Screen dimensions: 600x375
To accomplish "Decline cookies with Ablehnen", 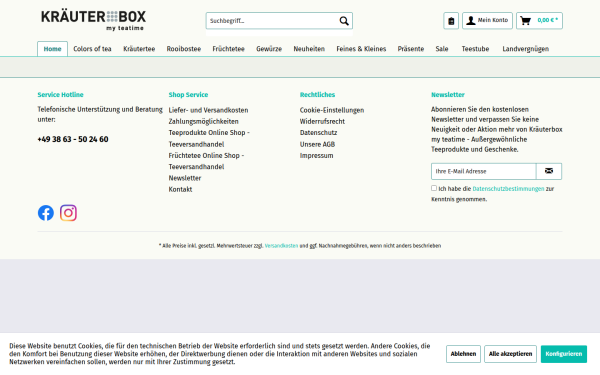I will [463, 354].
